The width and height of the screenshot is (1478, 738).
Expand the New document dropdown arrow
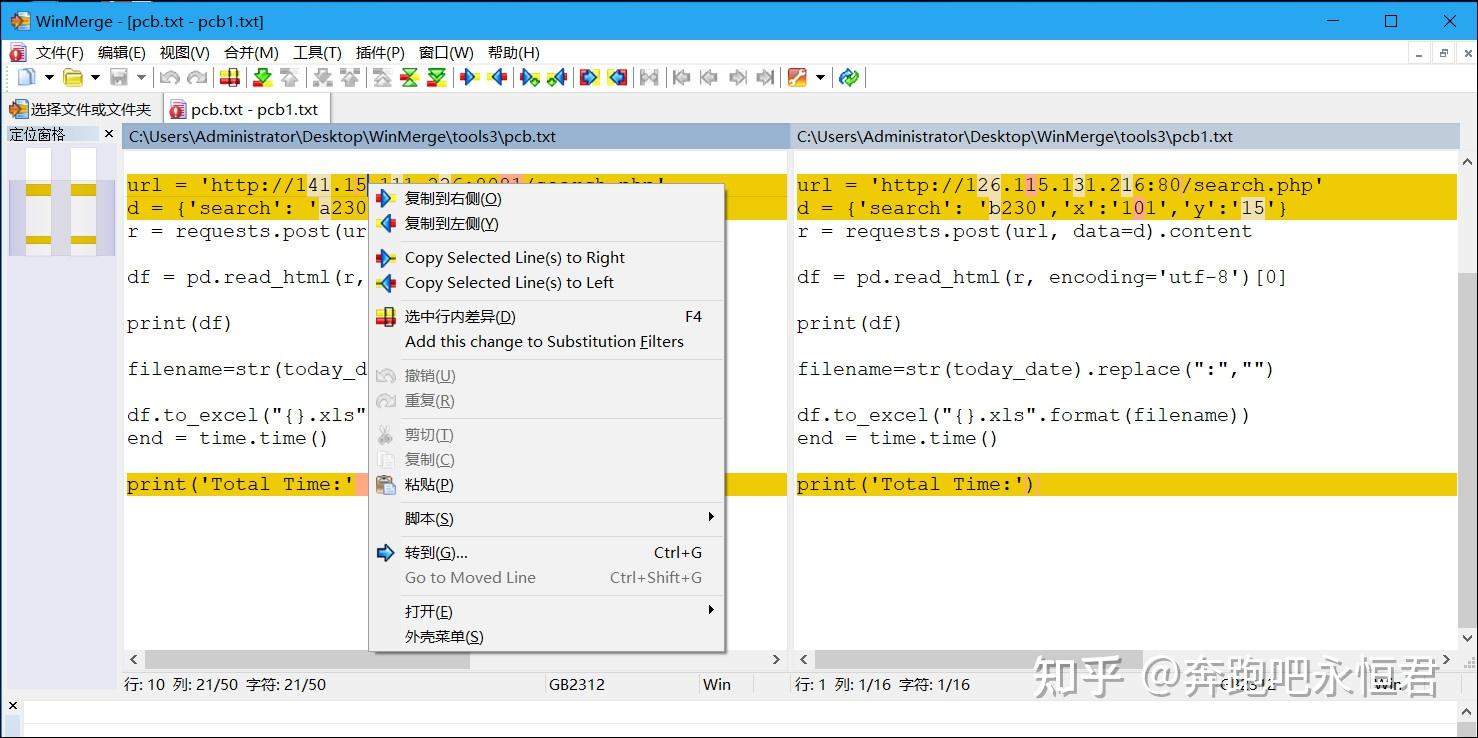click(x=48, y=77)
